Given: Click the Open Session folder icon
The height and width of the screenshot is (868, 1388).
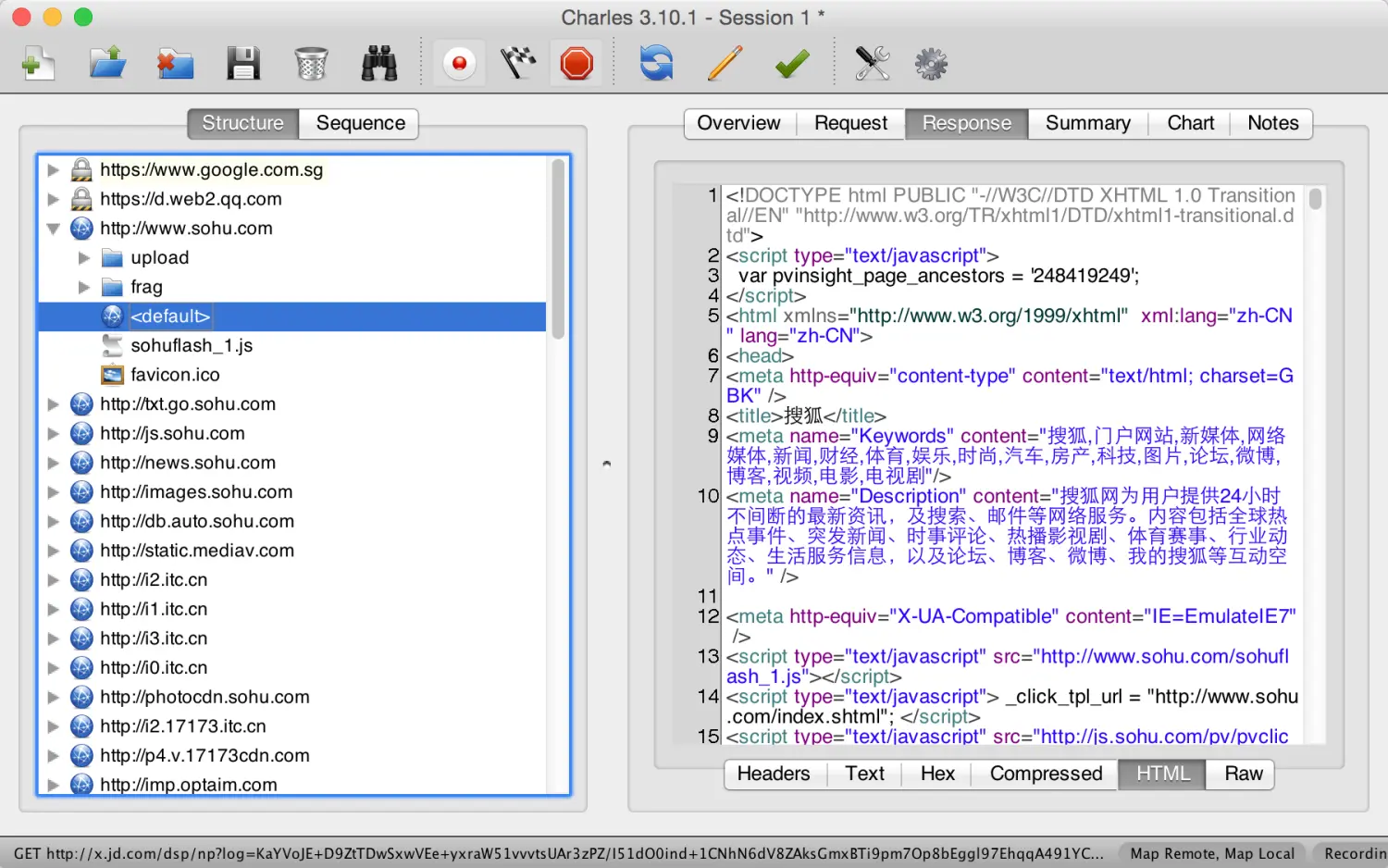Looking at the screenshot, I should (107, 63).
